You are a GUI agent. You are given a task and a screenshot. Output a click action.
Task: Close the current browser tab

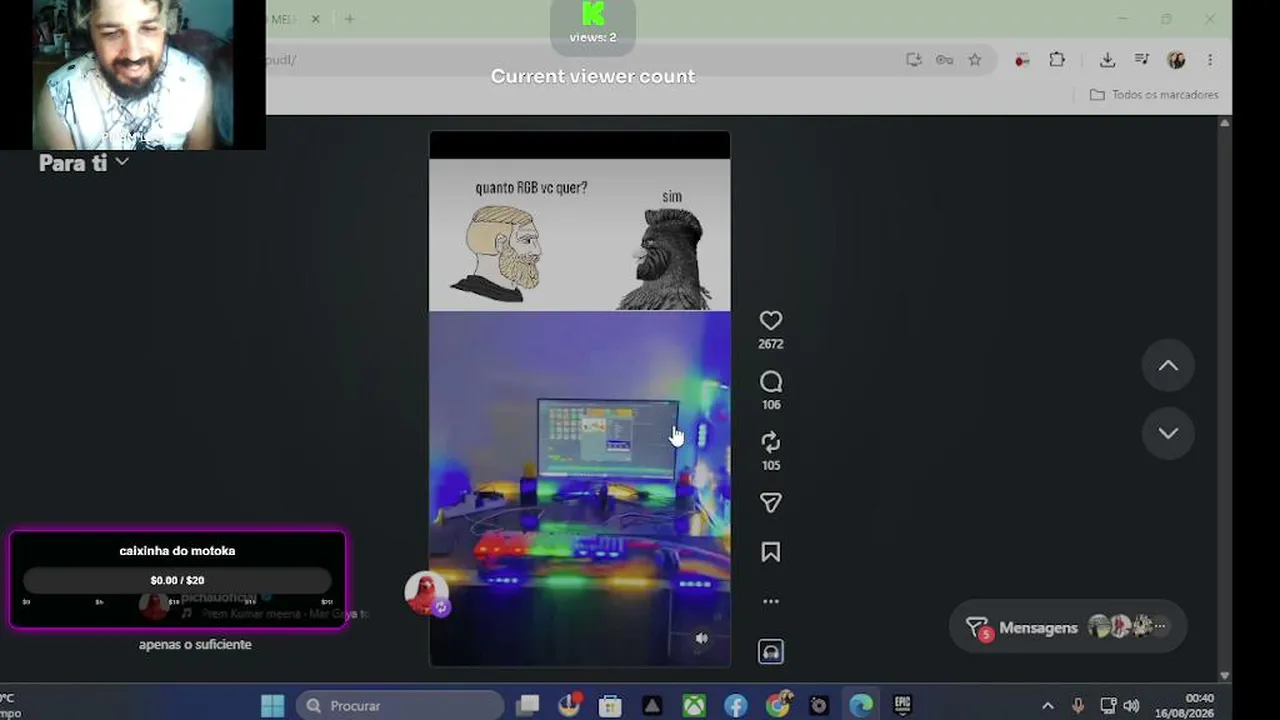(315, 19)
